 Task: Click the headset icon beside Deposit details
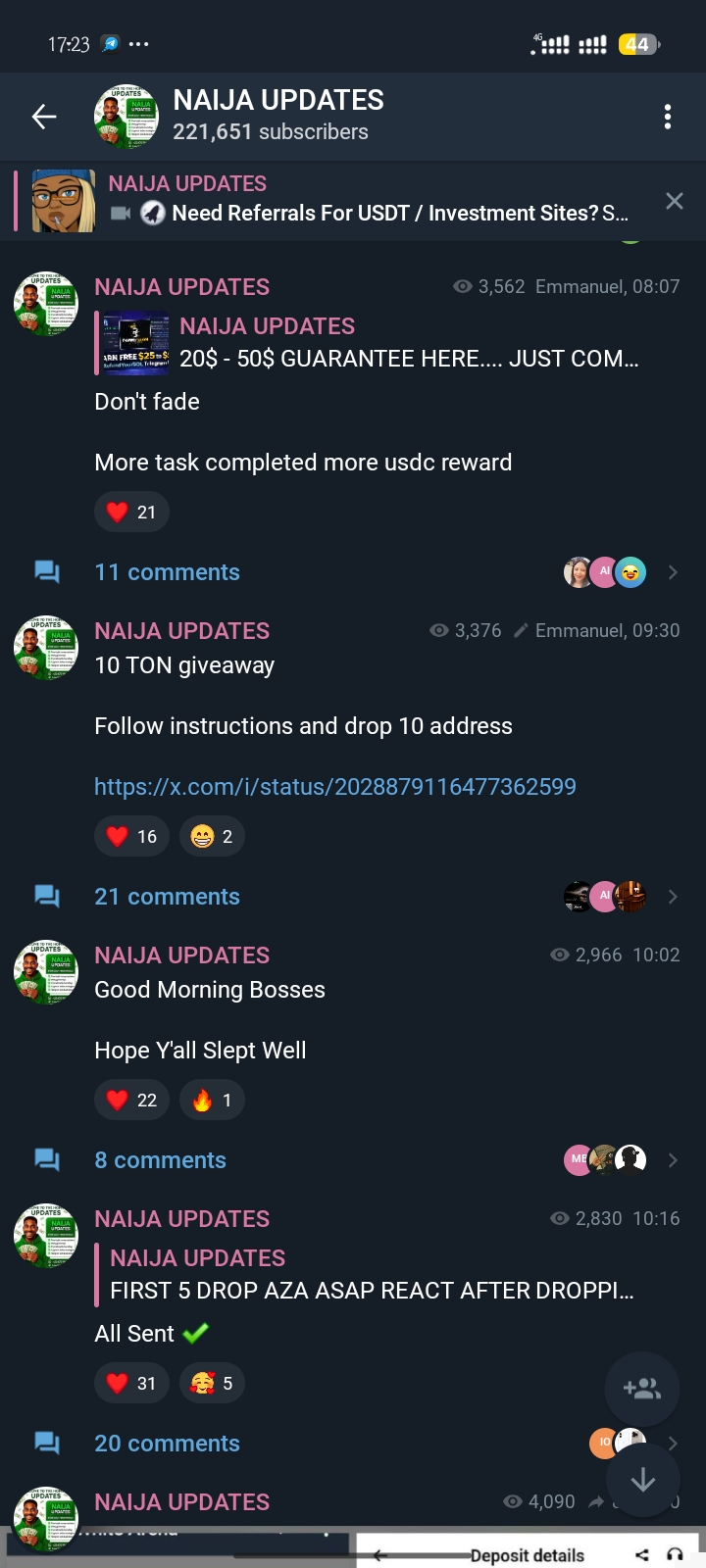[x=675, y=1554]
